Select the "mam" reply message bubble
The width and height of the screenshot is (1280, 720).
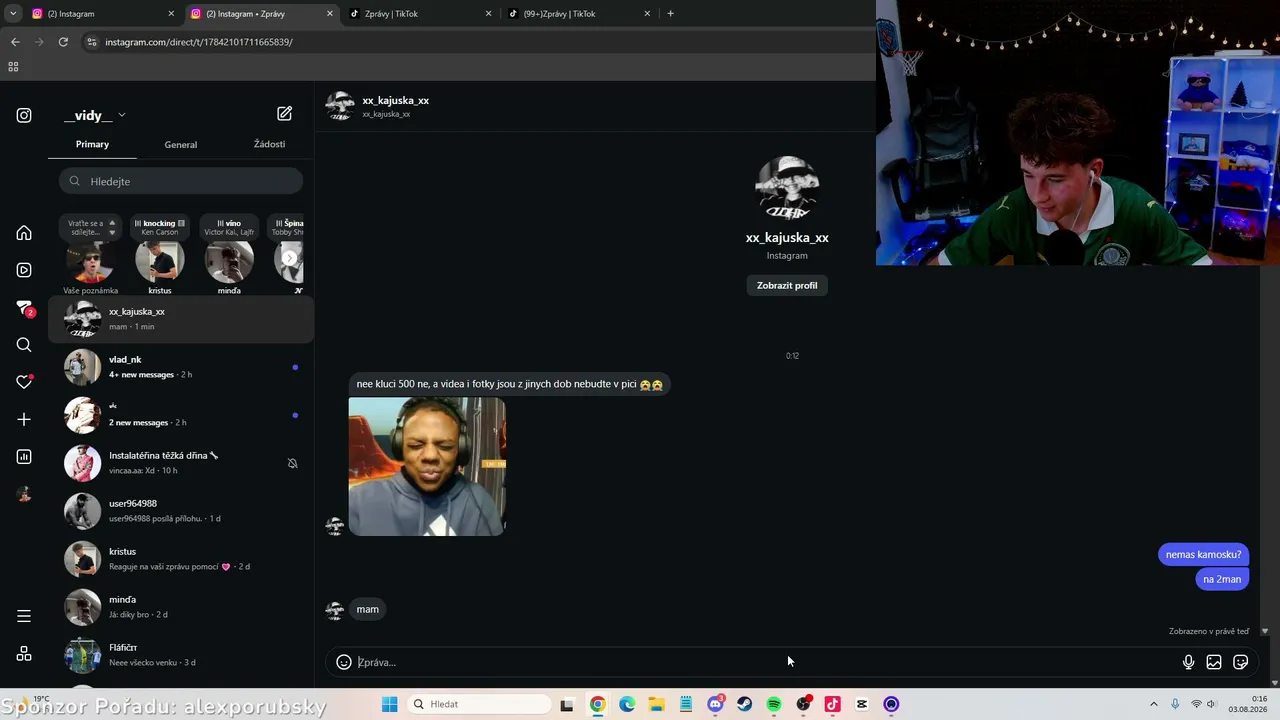368,609
